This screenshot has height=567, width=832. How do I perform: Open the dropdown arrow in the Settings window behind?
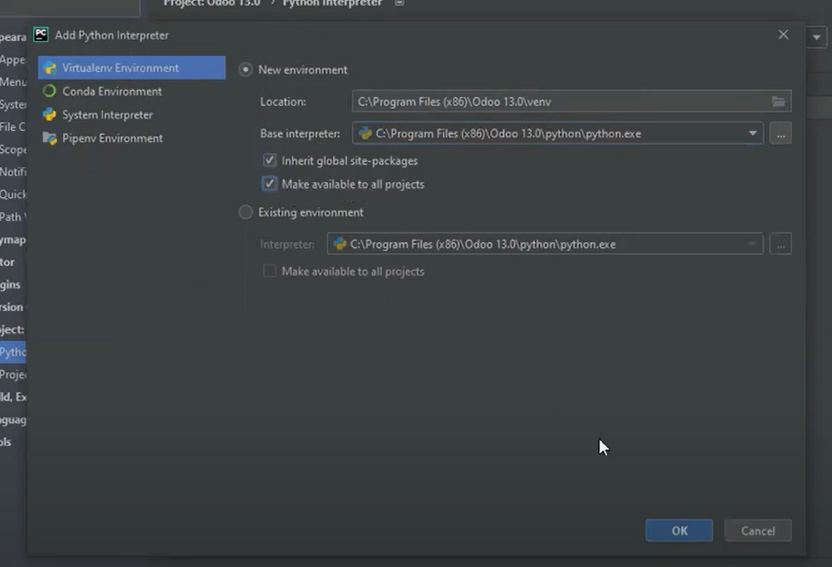[x=817, y=38]
